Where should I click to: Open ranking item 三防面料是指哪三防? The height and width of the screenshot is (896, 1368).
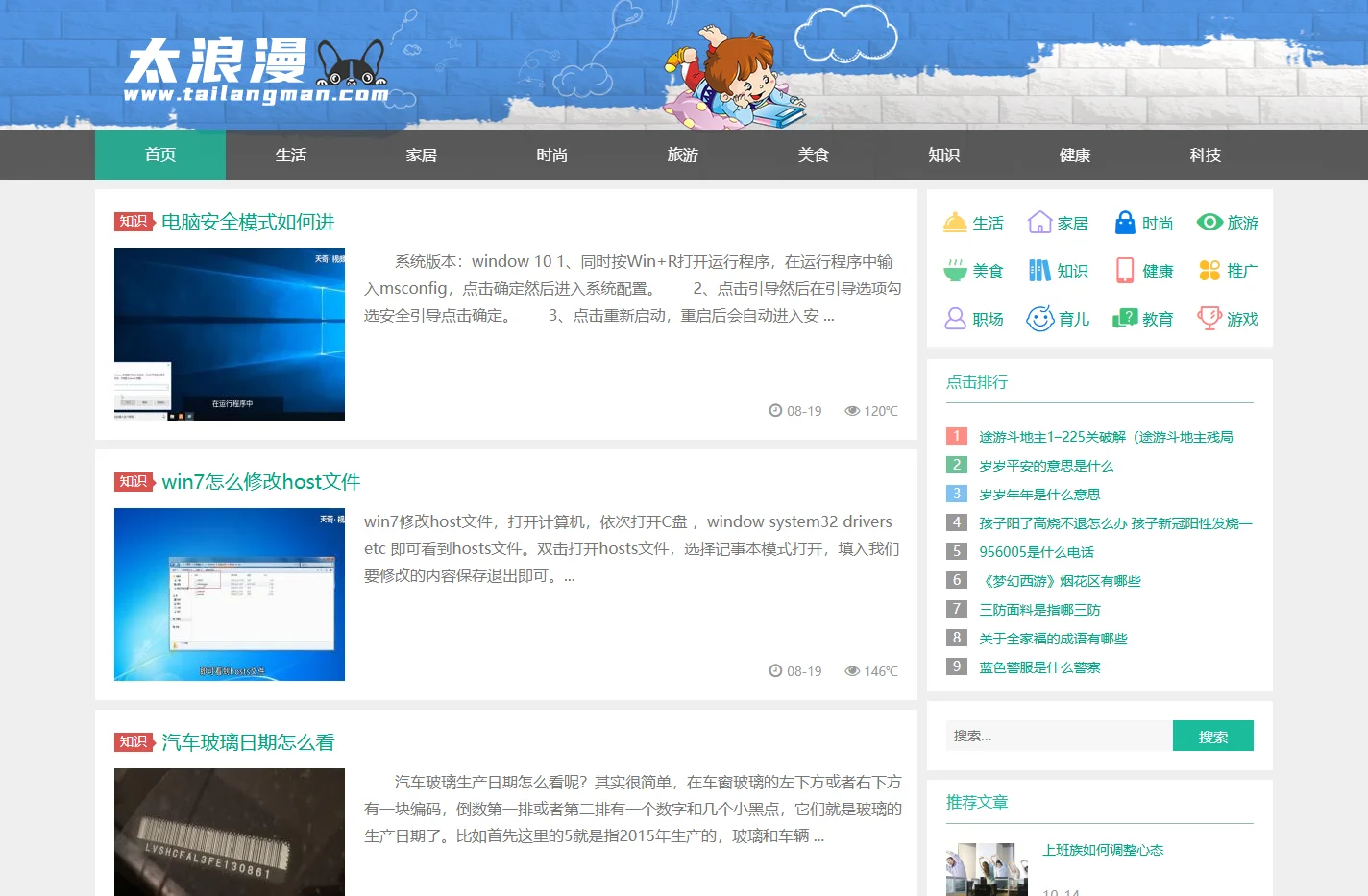click(x=1039, y=610)
